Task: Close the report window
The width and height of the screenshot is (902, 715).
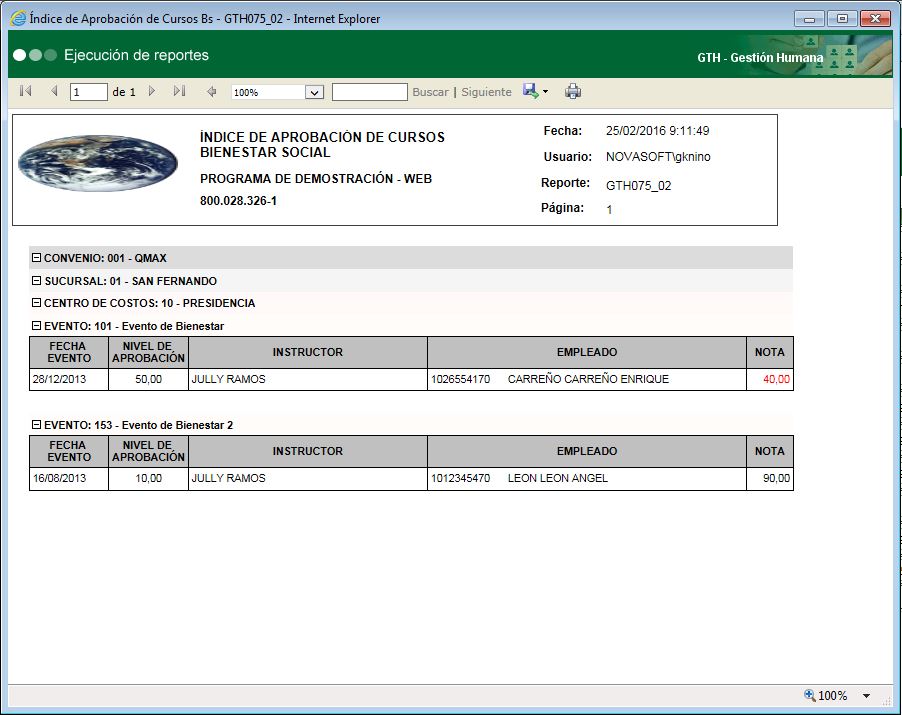Action: (876, 18)
